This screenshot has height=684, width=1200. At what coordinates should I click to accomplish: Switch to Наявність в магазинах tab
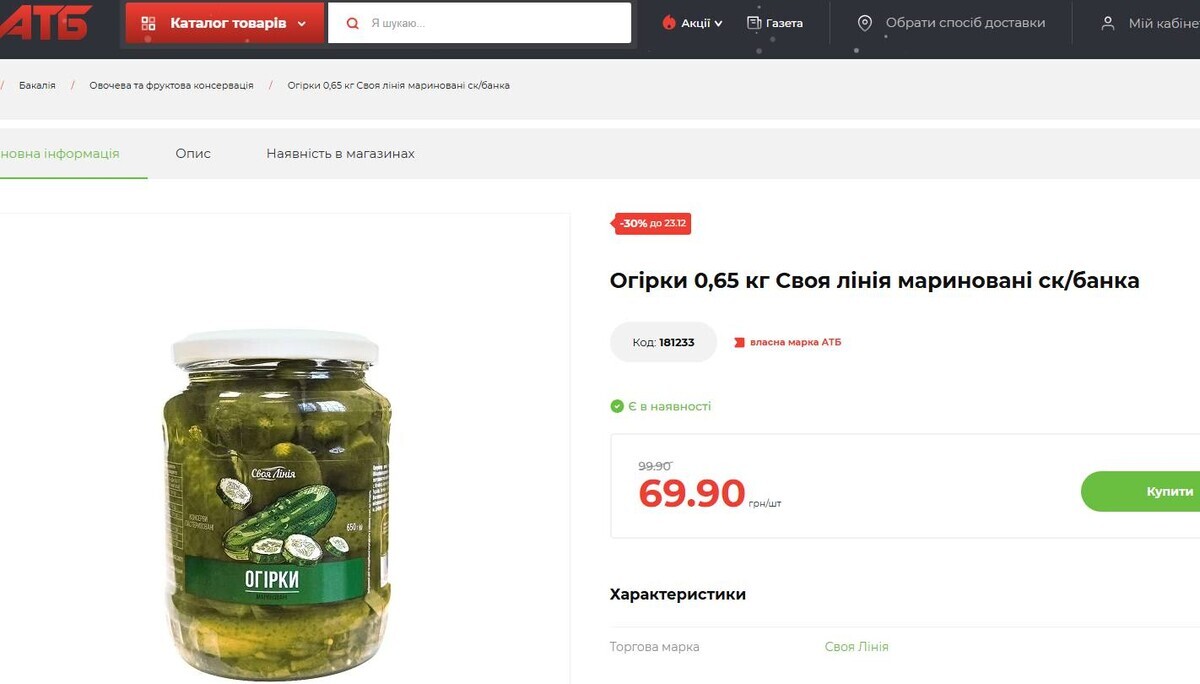click(340, 153)
